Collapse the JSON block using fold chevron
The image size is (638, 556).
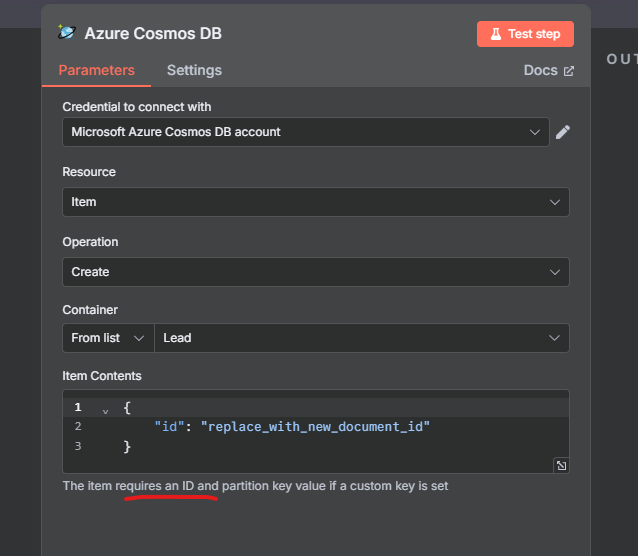[x=106, y=409]
